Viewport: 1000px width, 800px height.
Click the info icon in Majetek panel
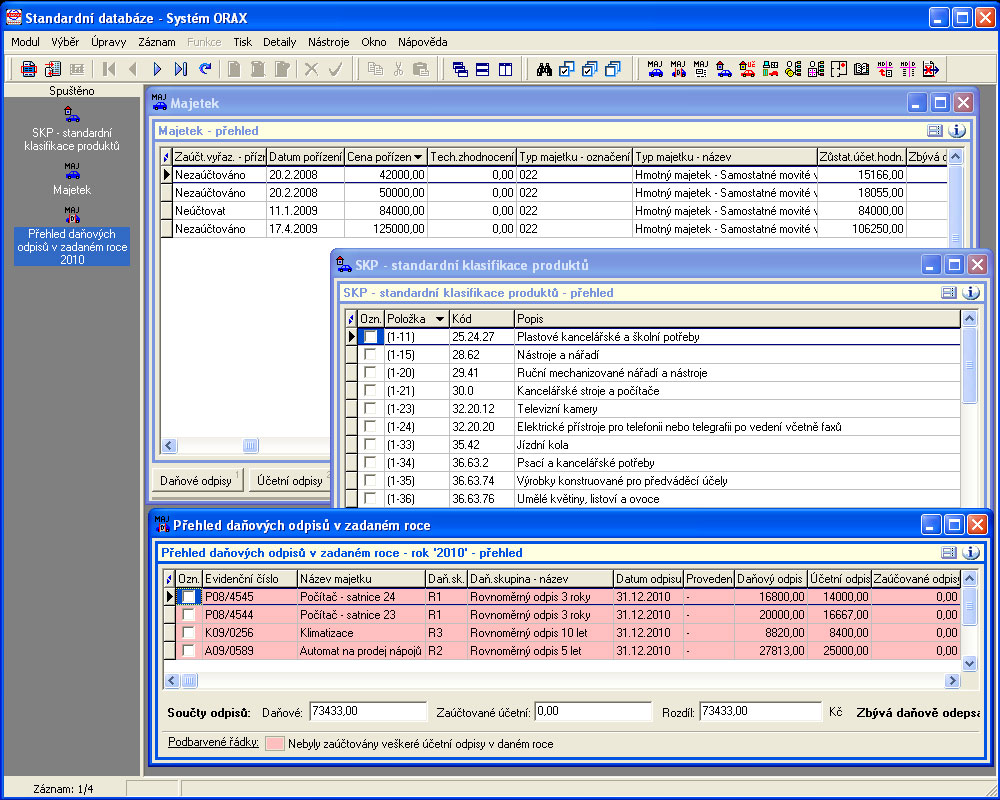click(x=957, y=130)
